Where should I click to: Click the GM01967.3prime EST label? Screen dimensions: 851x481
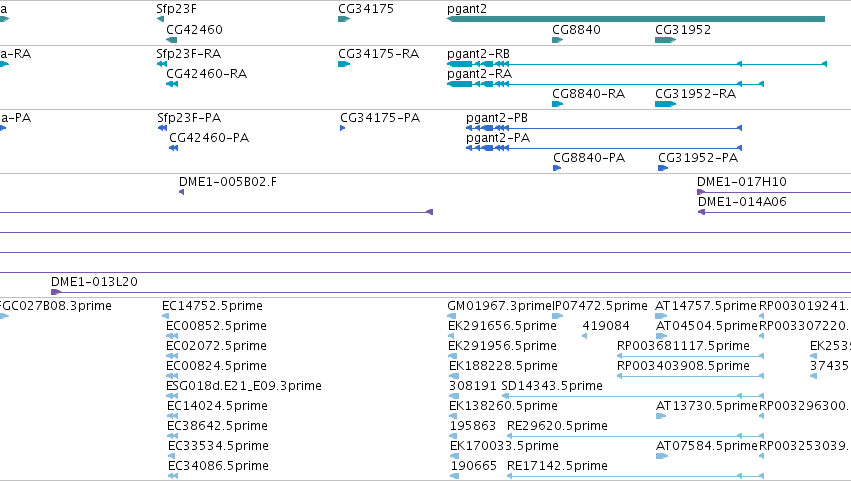pos(499,306)
